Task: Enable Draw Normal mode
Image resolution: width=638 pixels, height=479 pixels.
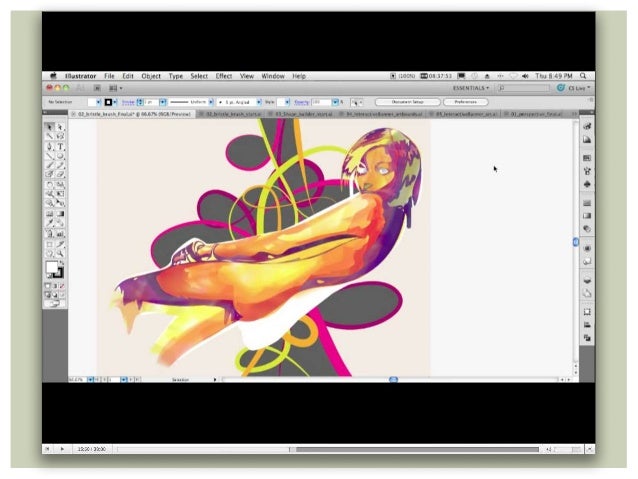Action: pos(48,295)
